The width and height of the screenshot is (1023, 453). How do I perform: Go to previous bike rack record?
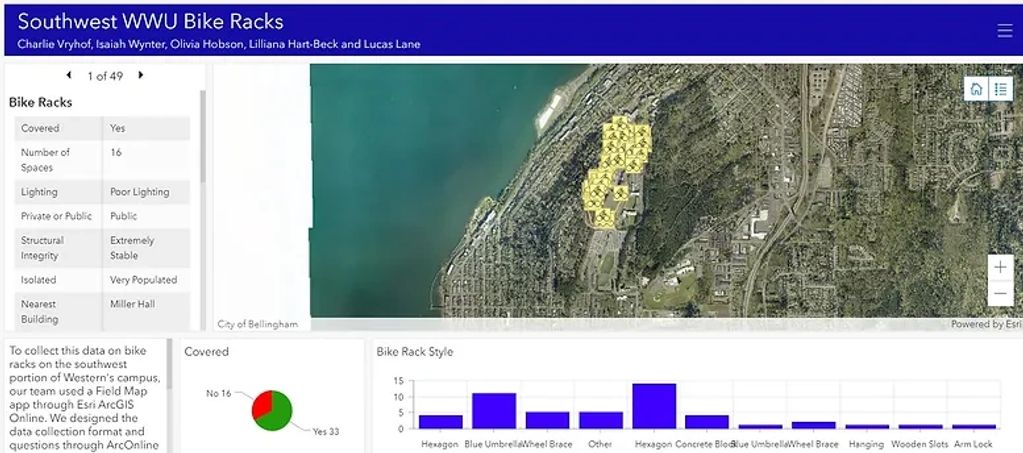point(69,75)
